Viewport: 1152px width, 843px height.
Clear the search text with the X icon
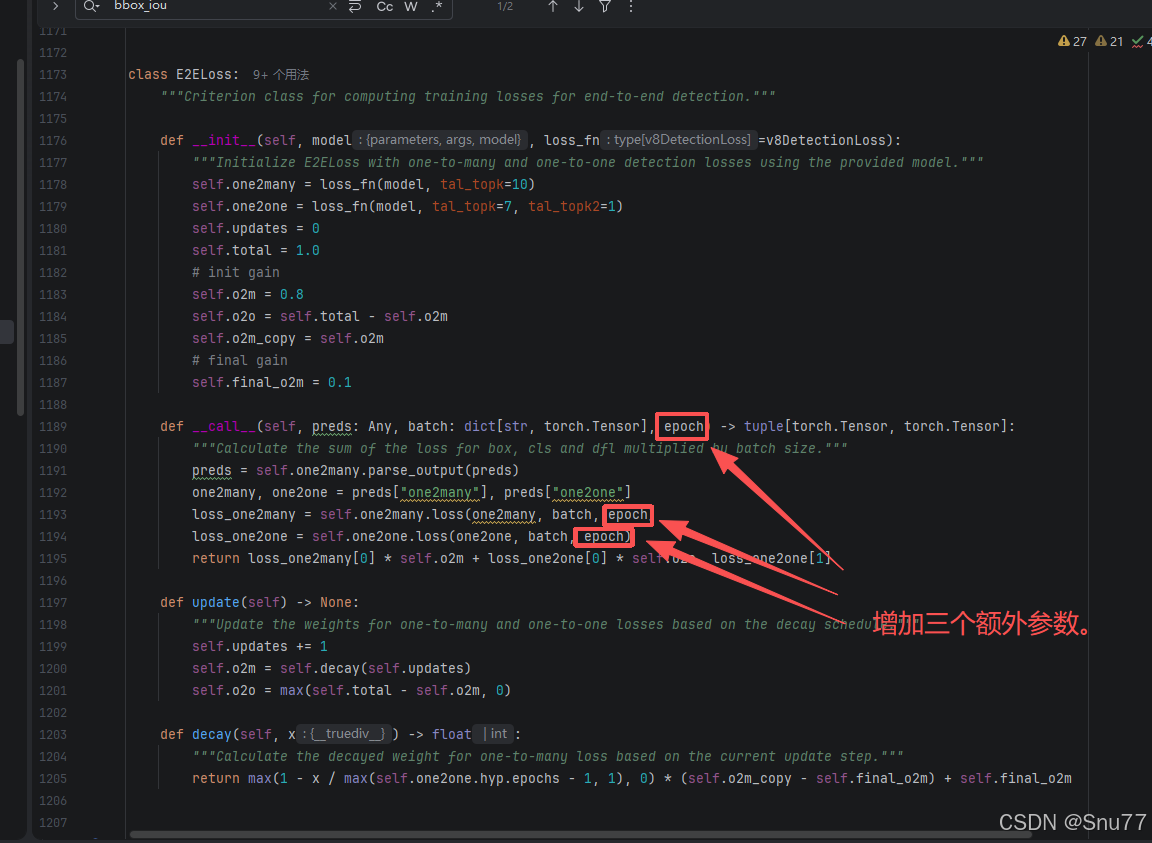pyautogui.click(x=333, y=6)
